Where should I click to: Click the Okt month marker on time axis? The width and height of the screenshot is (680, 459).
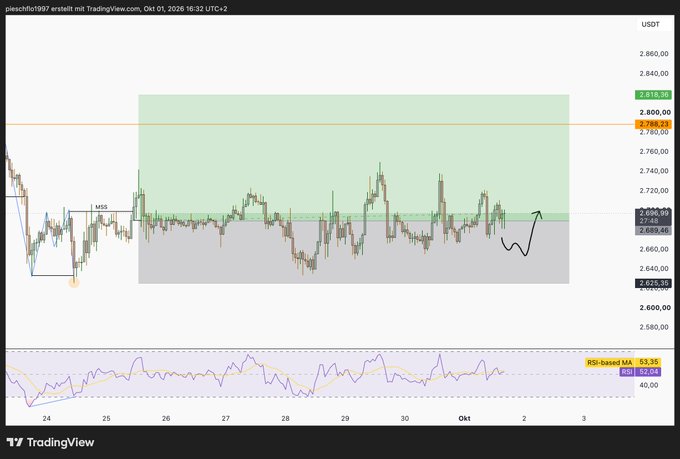[464, 419]
